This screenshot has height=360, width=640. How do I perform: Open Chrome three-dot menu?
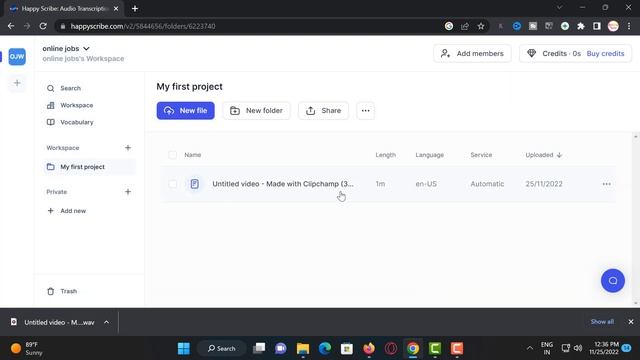coord(629,26)
